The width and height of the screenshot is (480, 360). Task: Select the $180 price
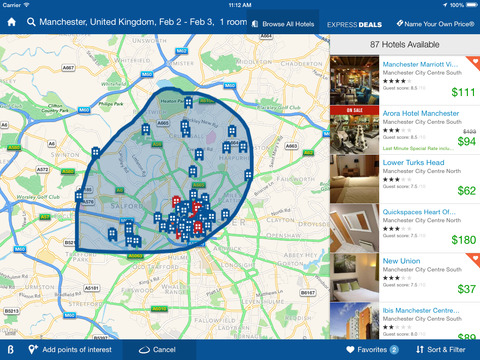[x=463, y=240]
